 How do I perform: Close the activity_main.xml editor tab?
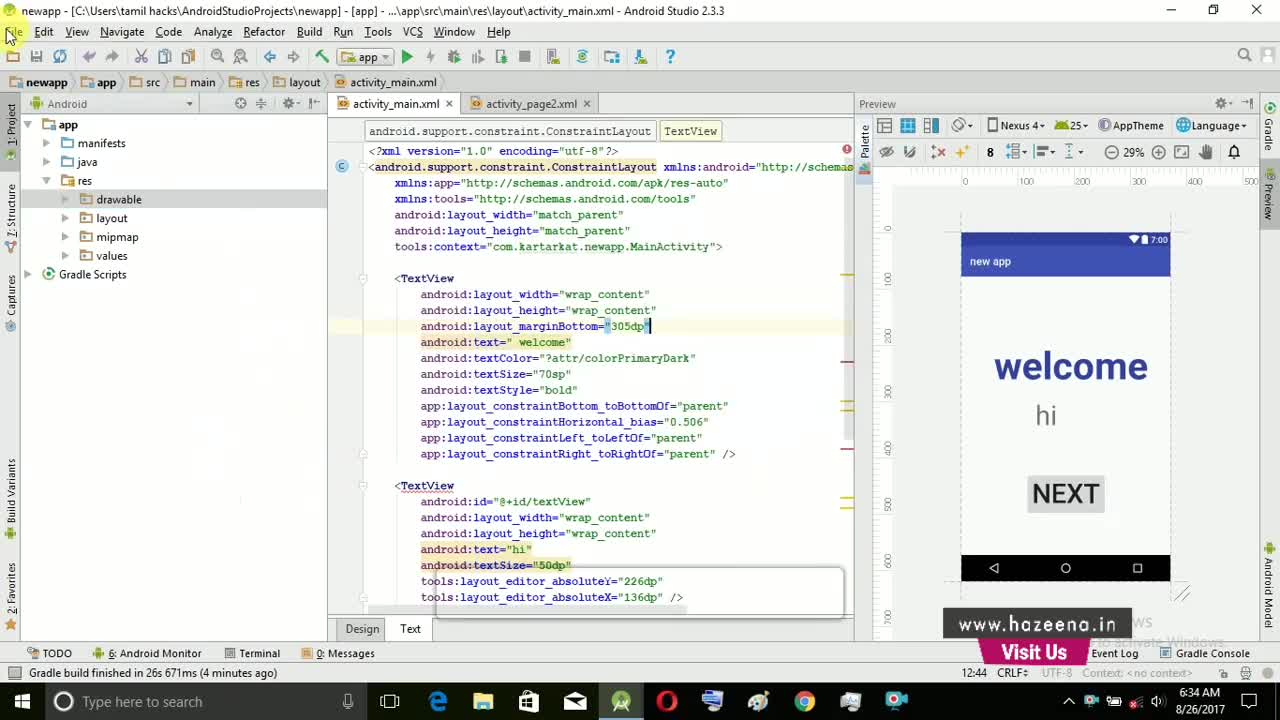[449, 104]
